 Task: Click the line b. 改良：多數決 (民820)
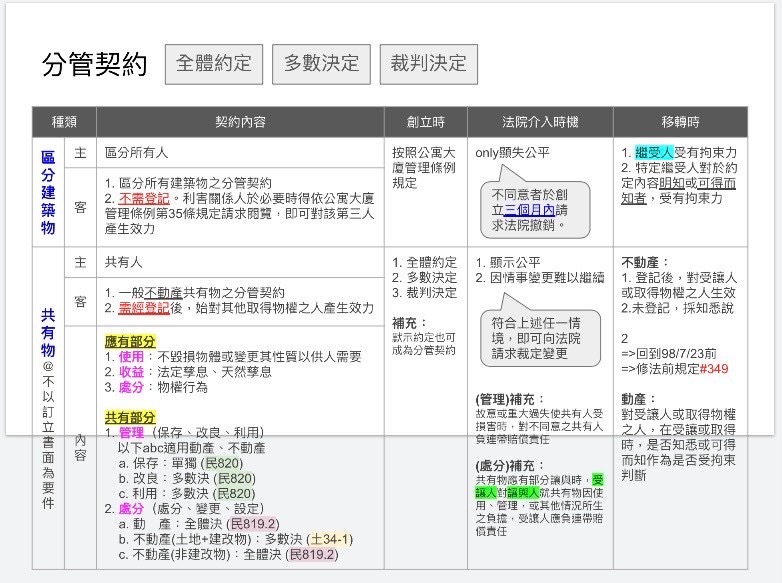187,479
